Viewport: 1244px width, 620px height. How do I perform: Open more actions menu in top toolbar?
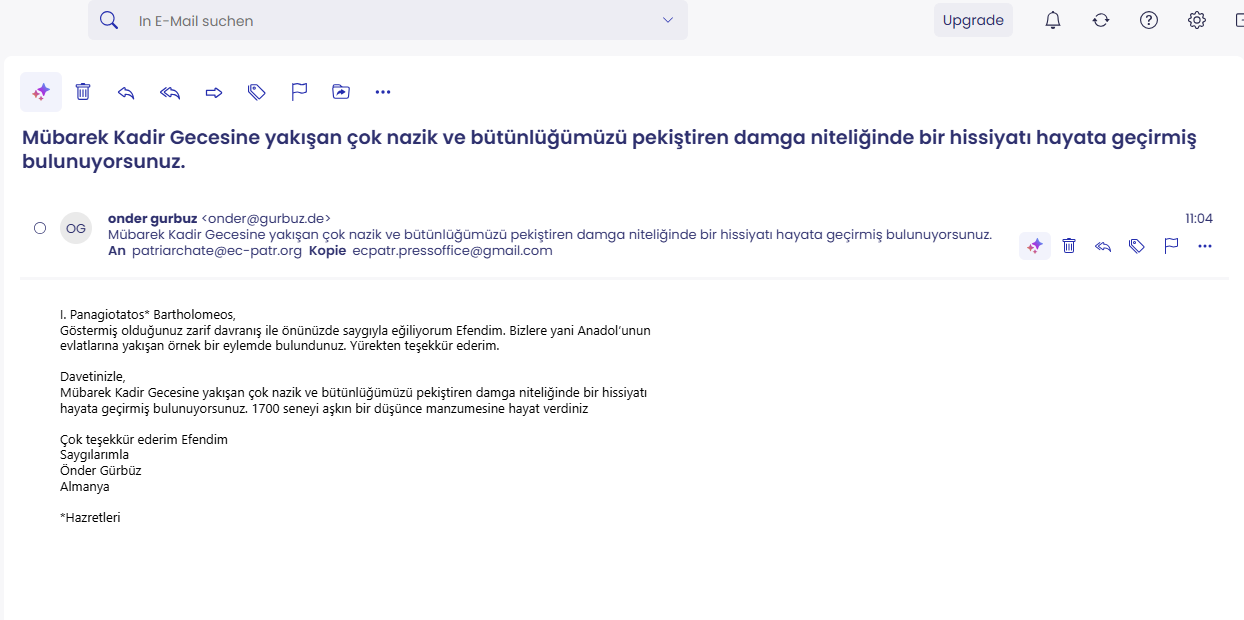point(383,92)
